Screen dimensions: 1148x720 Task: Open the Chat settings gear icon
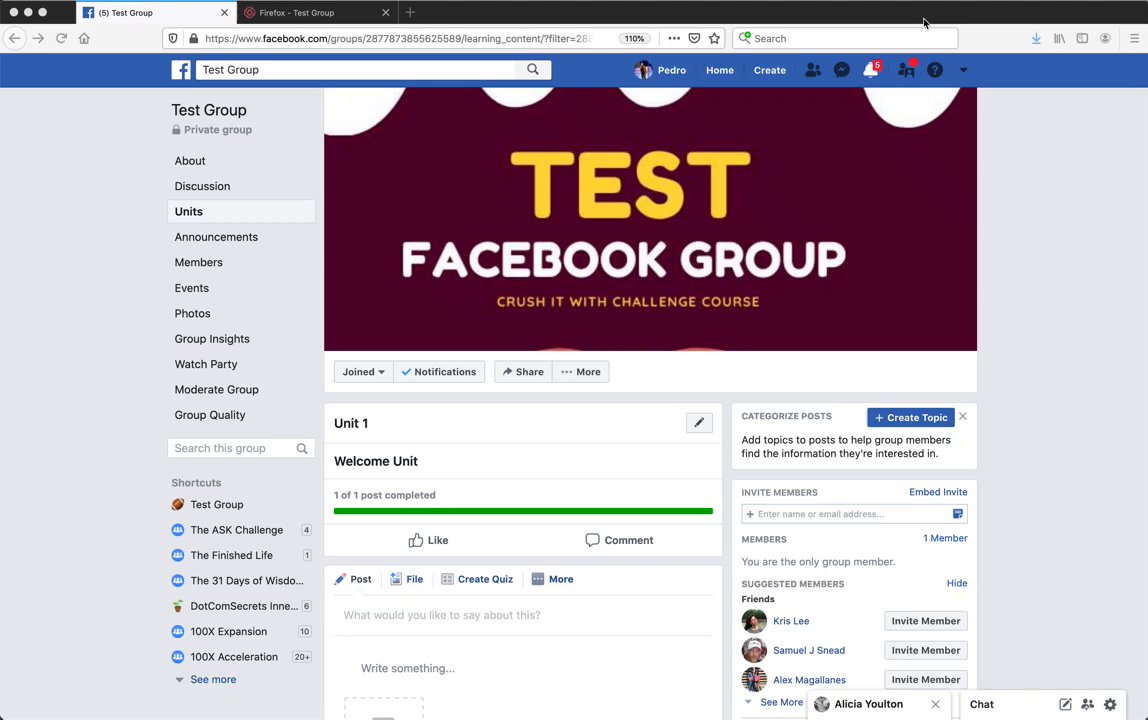click(1111, 704)
